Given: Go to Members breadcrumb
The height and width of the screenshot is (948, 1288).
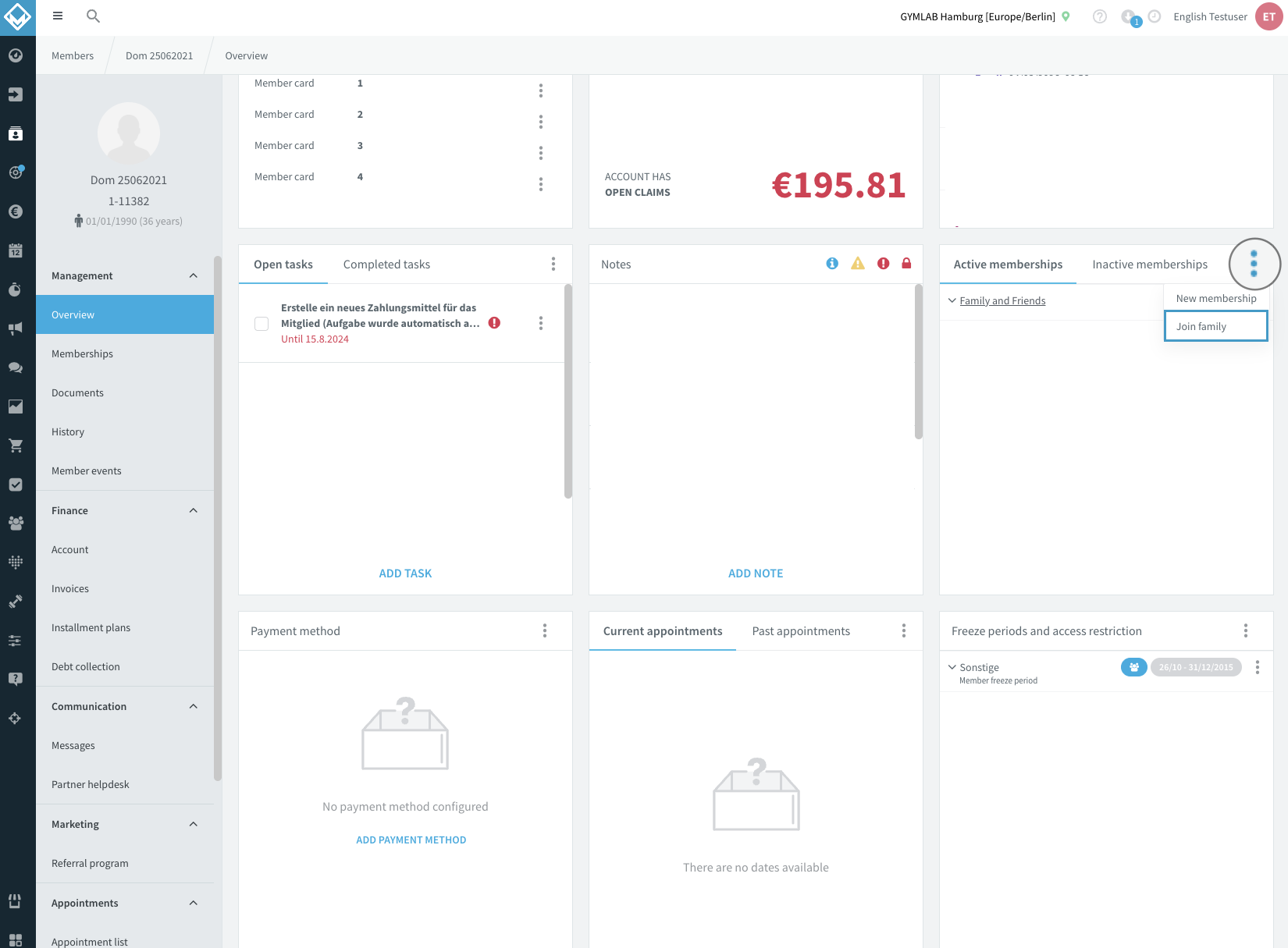Looking at the screenshot, I should pos(73,55).
